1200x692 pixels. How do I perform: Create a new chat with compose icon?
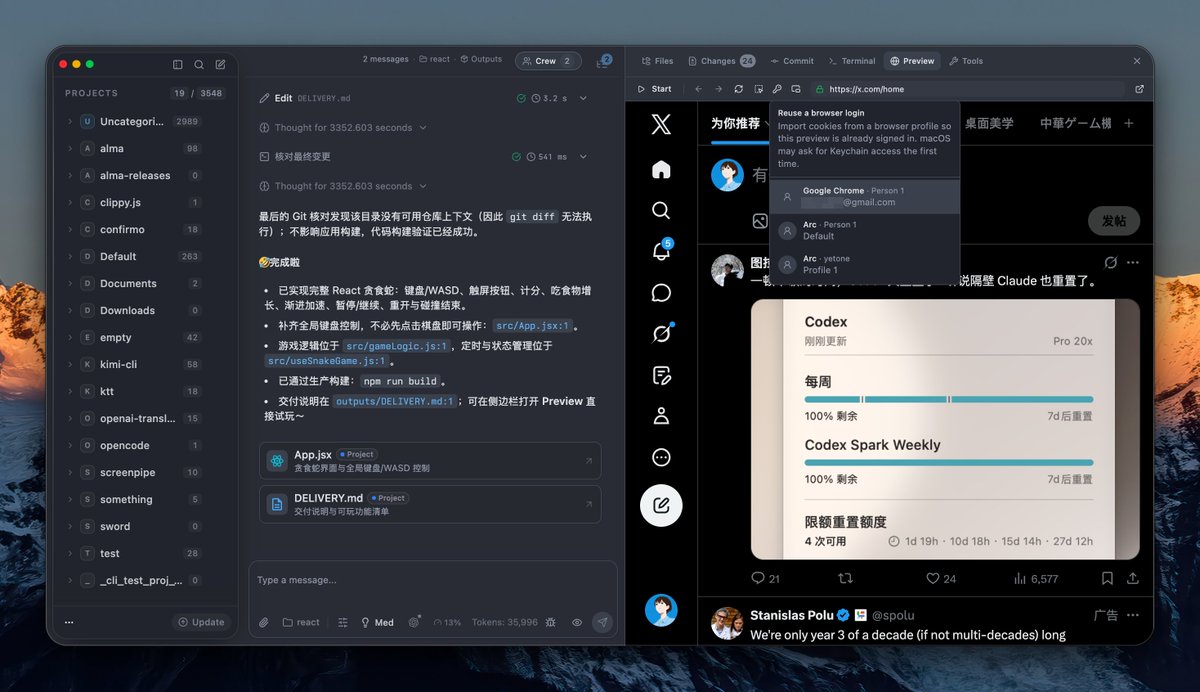pos(220,64)
